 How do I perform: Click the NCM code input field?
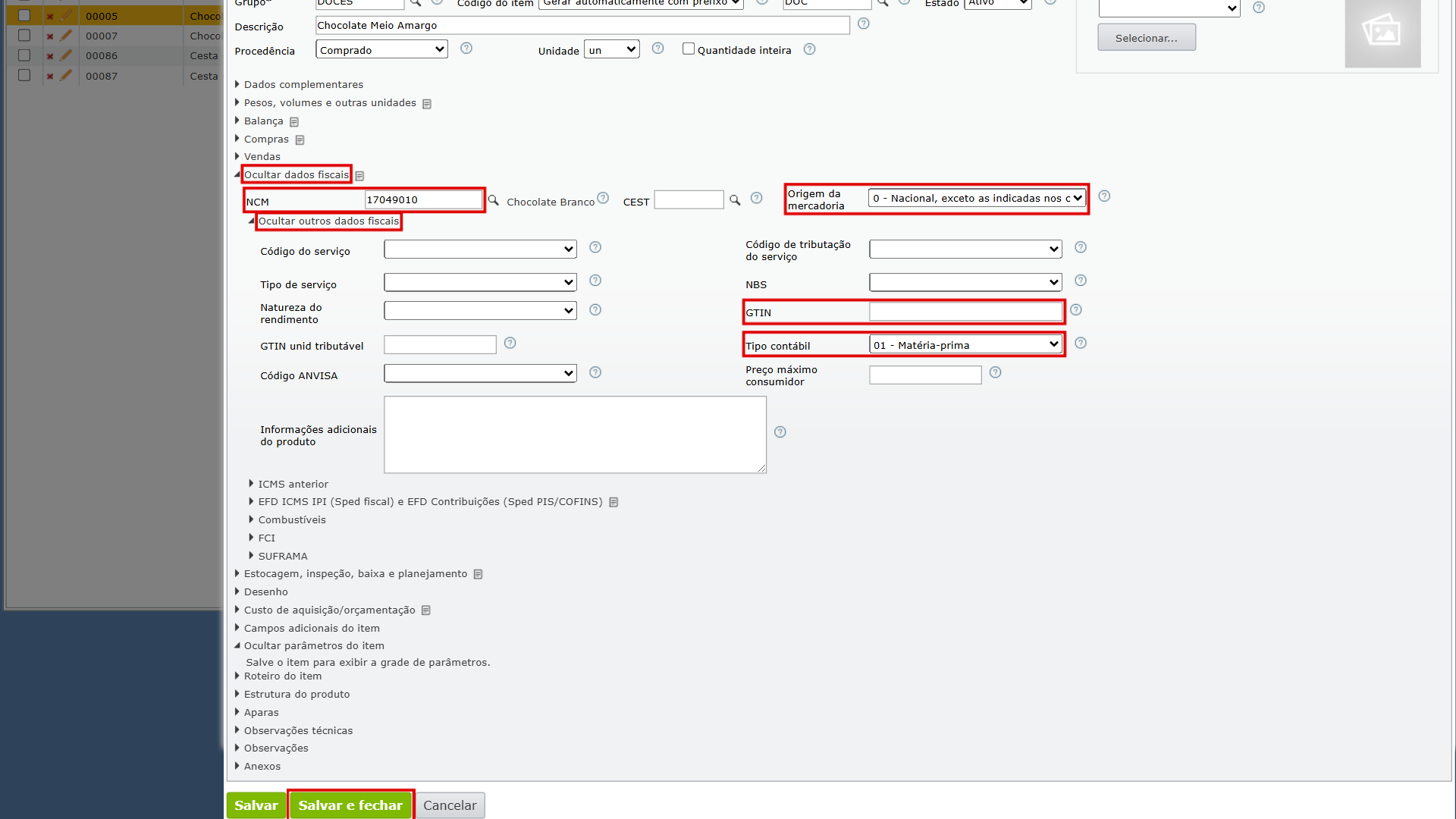coord(423,199)
